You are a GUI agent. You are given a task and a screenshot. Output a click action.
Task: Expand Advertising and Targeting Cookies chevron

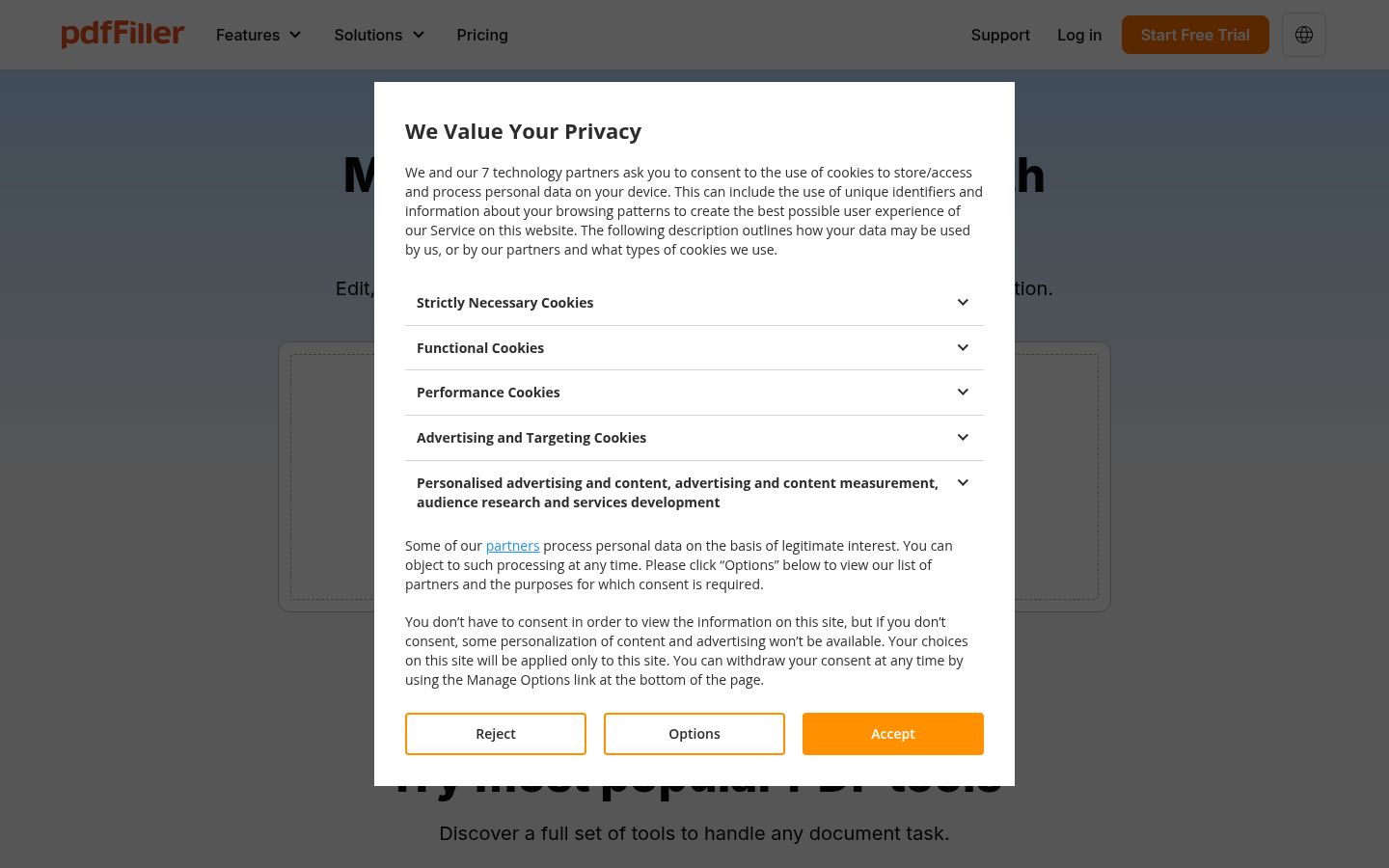pyautogui.click(x=963, y=438)
